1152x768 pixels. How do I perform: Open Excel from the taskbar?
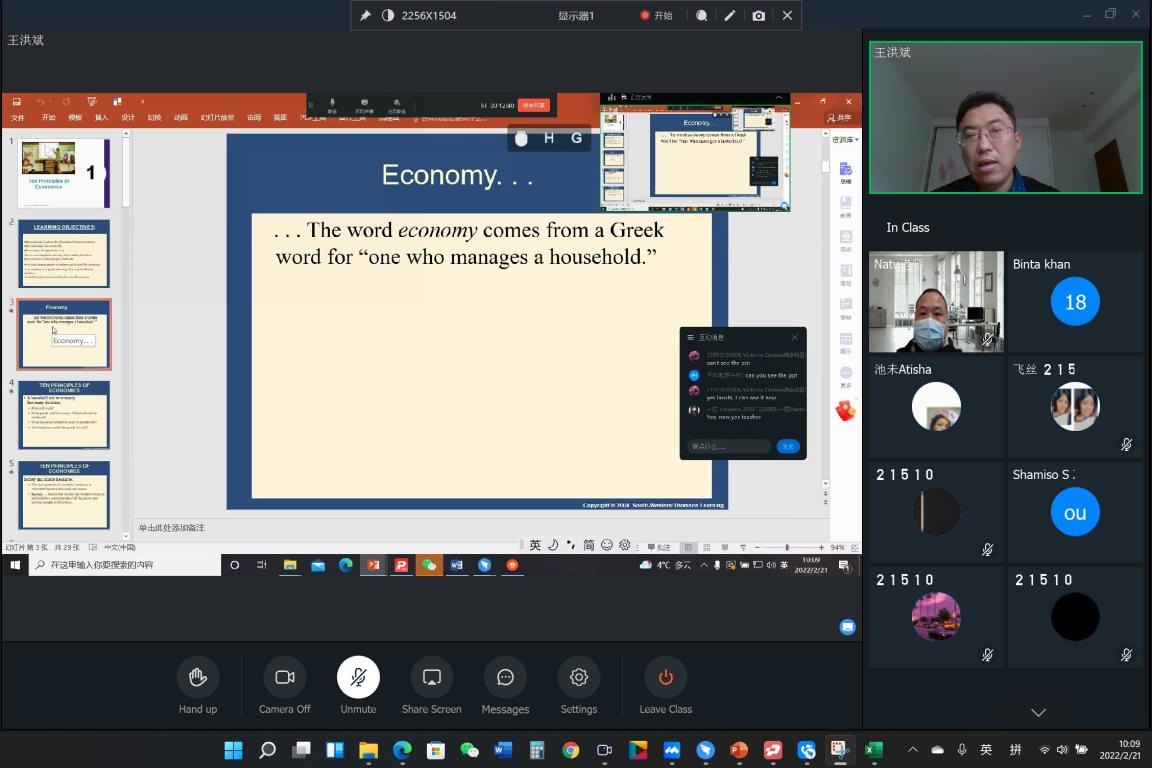(873, 750)
